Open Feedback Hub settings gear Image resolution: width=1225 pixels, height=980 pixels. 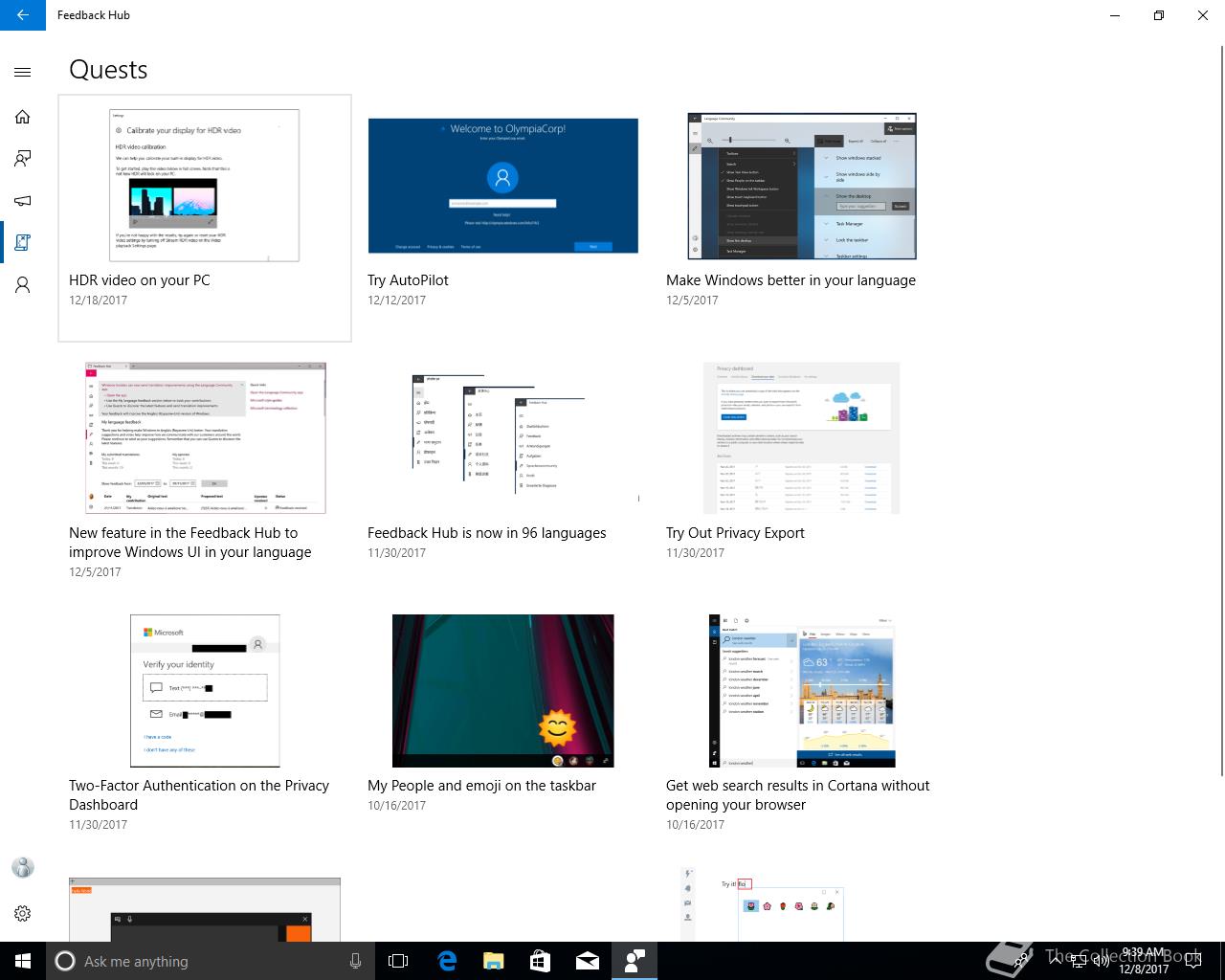point(23,913)
